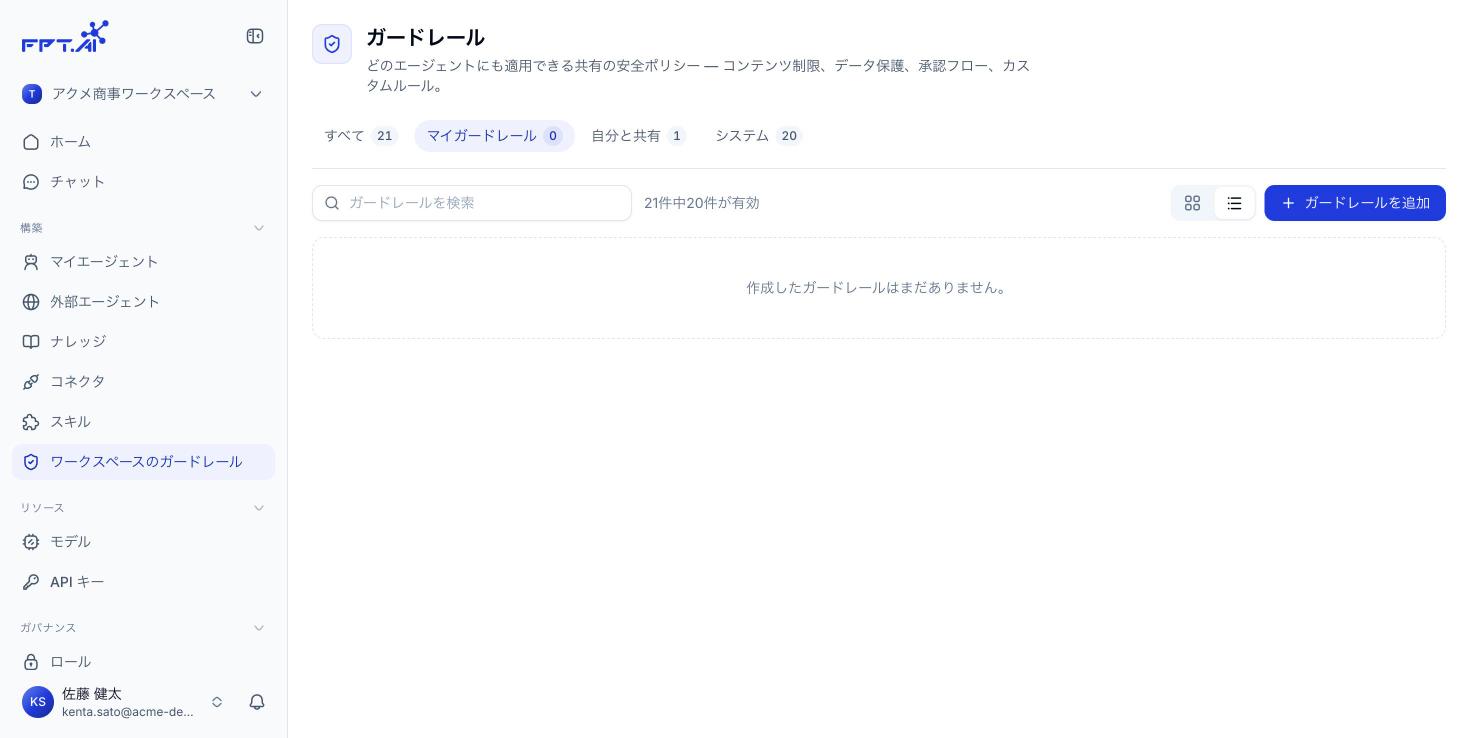Open the 佐藤 健太 account menu
The image size is (1470, 738).
pos(125,702)
